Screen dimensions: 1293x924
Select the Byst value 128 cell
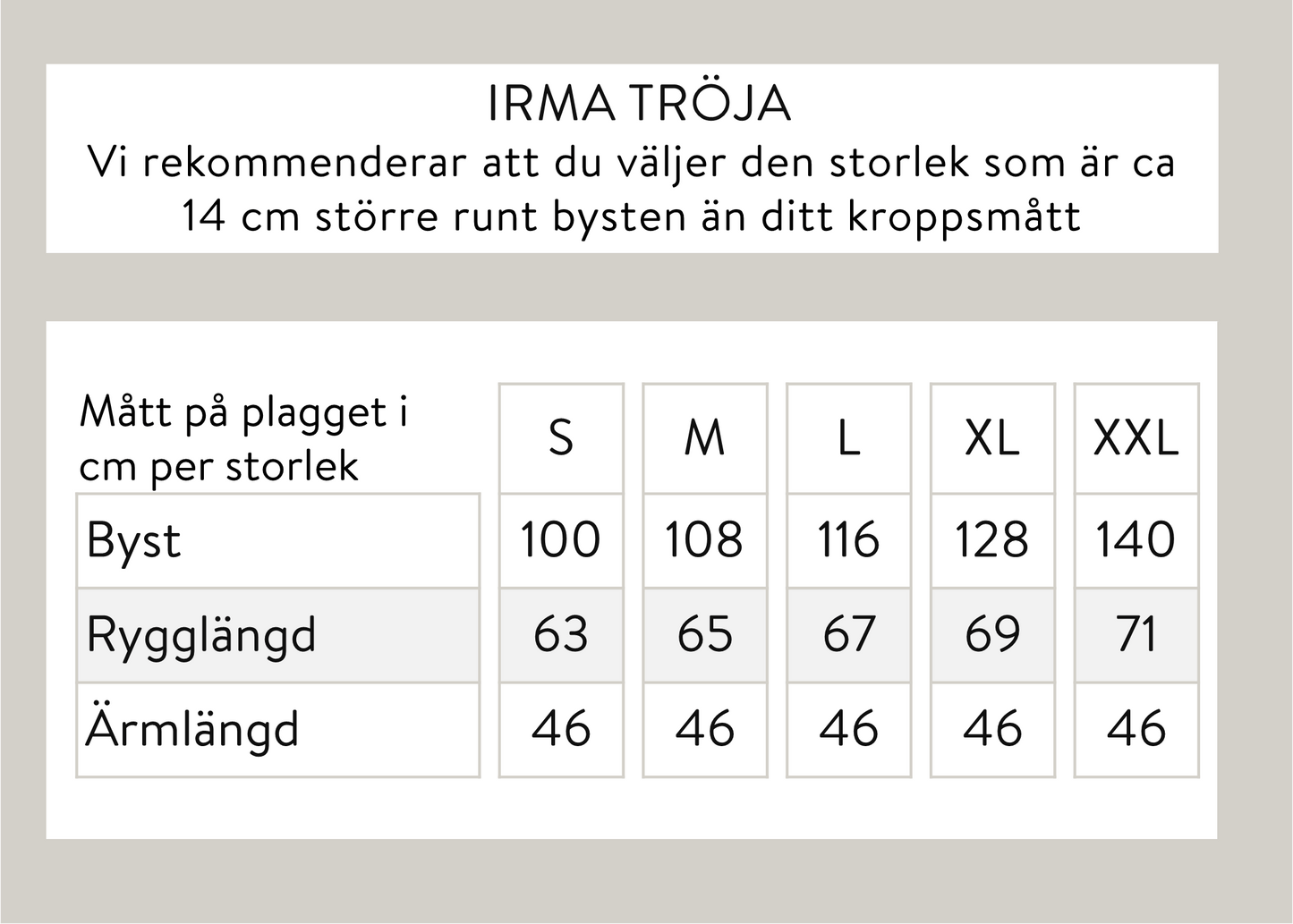(x=992, y=540)
